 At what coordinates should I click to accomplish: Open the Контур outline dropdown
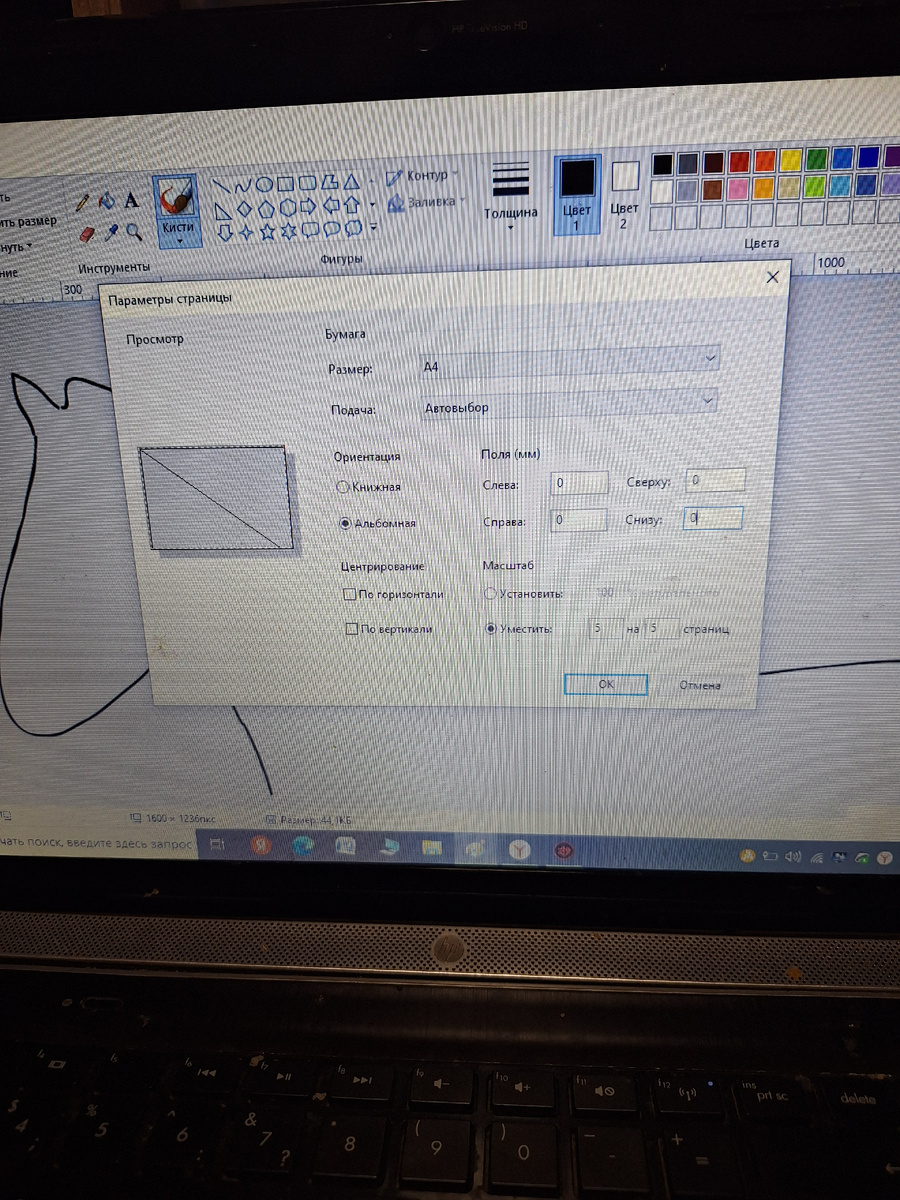coord(422,176)
